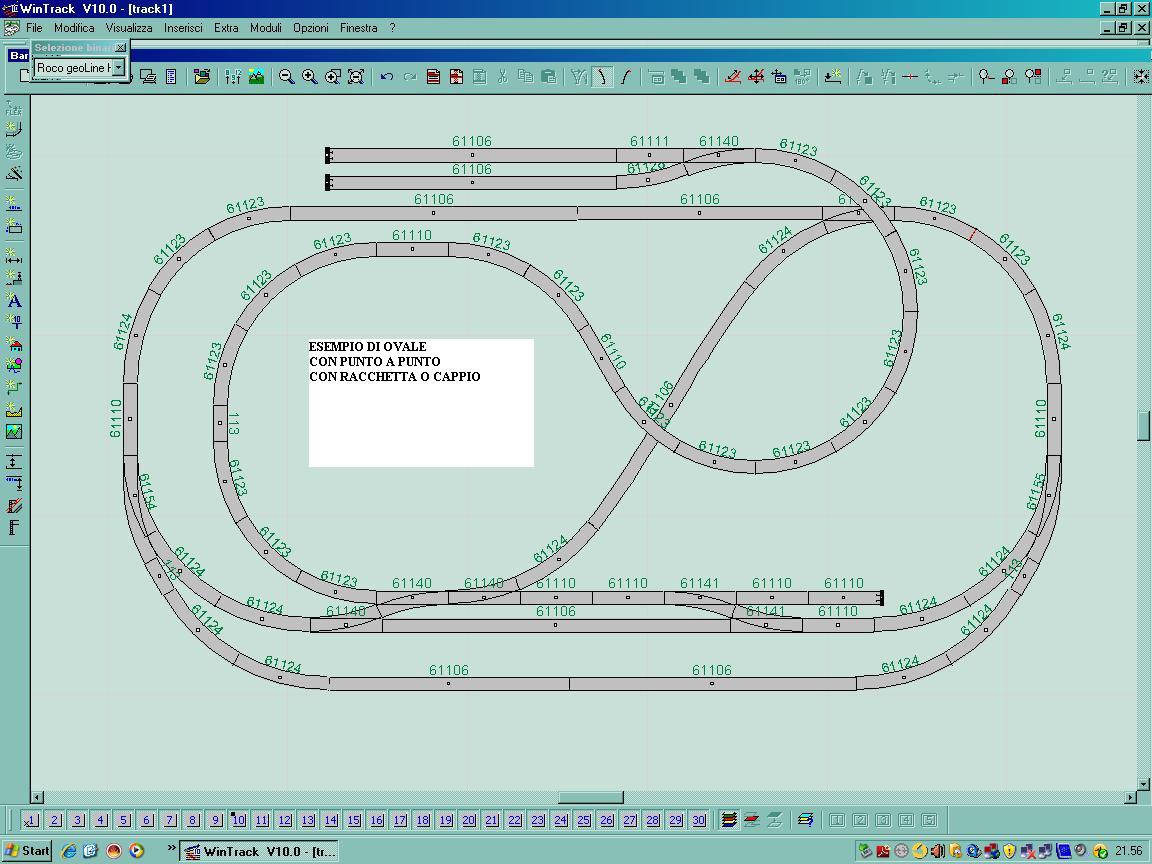1152x864 pixels.
Task: Select the text 'A' tool in left toolbar
Action: coord(14,300)
